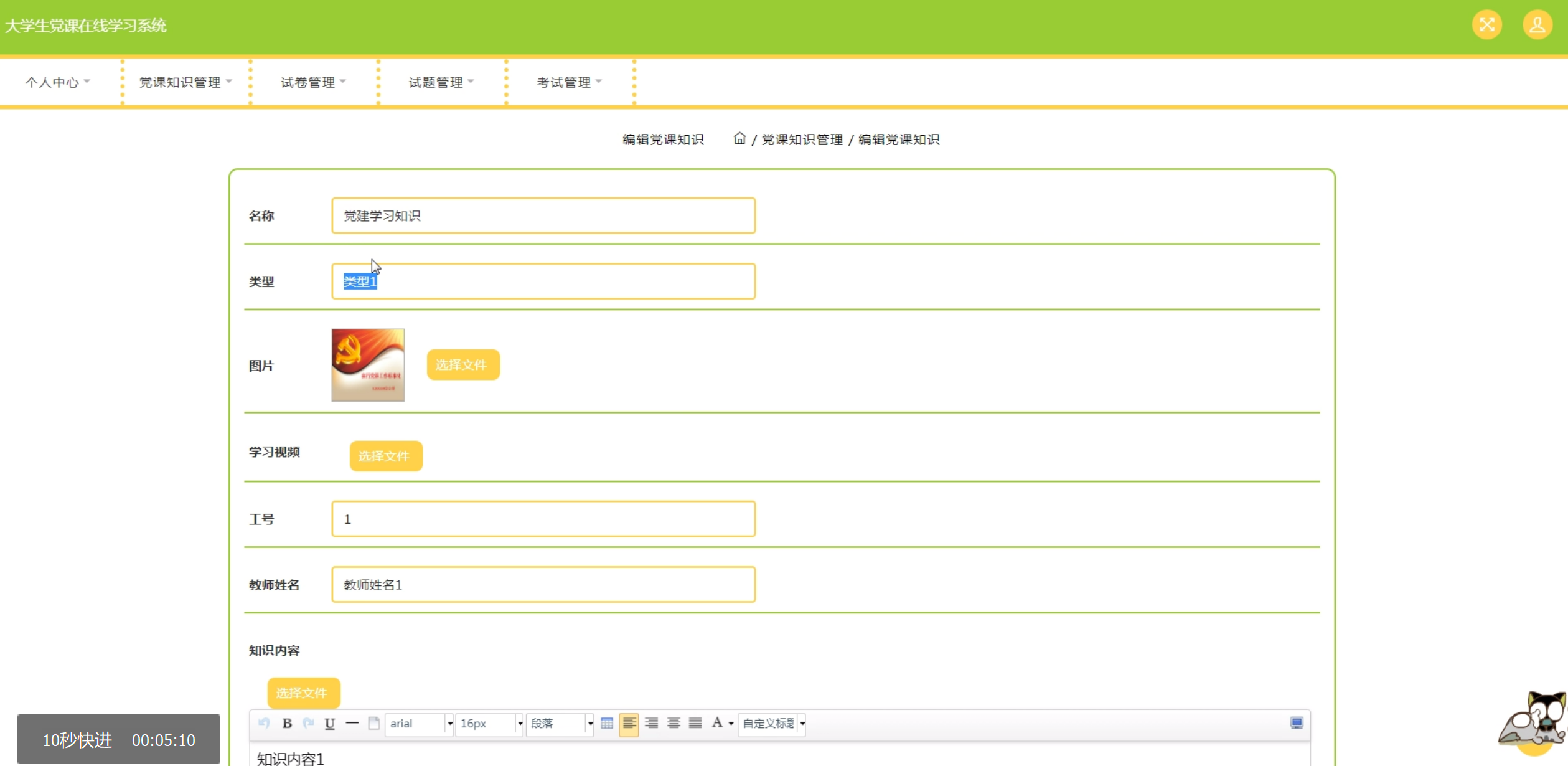Click 选择文件 button next to the image

[462, 365]
